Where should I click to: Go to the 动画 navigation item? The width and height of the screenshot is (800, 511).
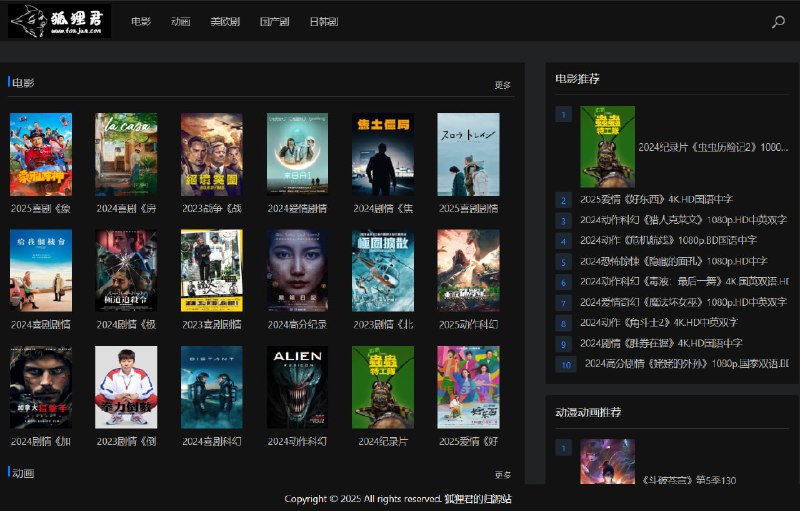(x=180, y=22)
